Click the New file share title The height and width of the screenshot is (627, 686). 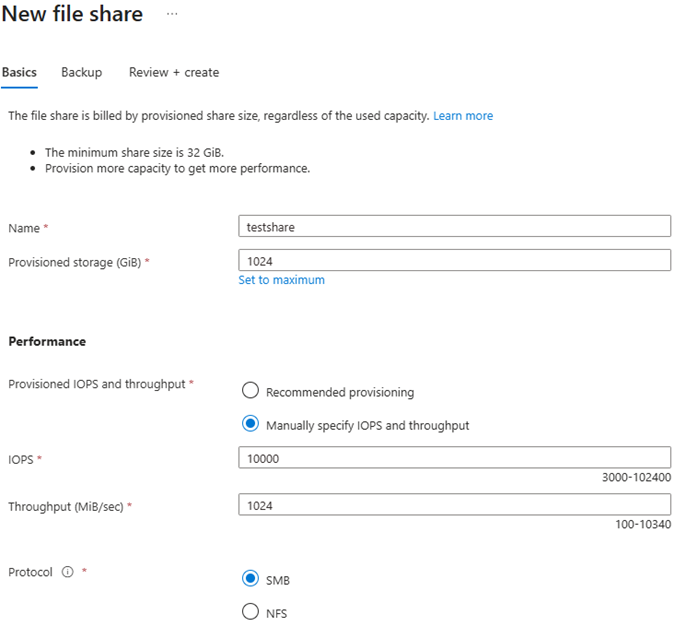point(73,14)
